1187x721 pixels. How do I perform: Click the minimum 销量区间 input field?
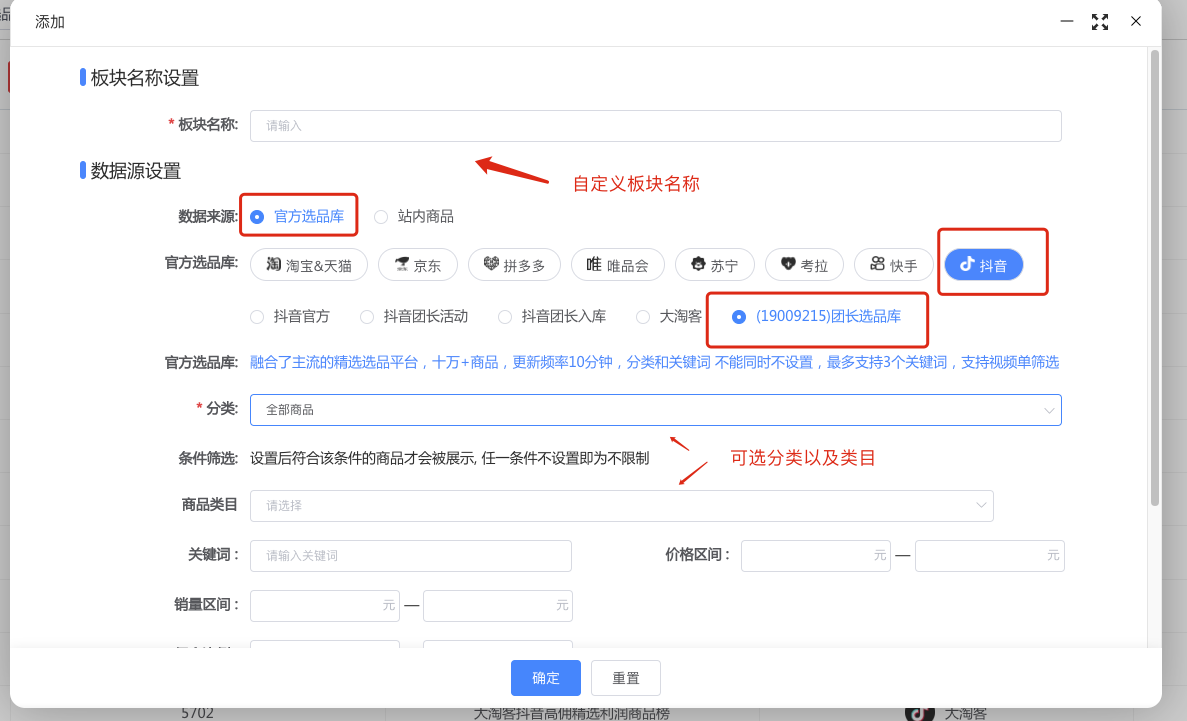coord(325,606)
